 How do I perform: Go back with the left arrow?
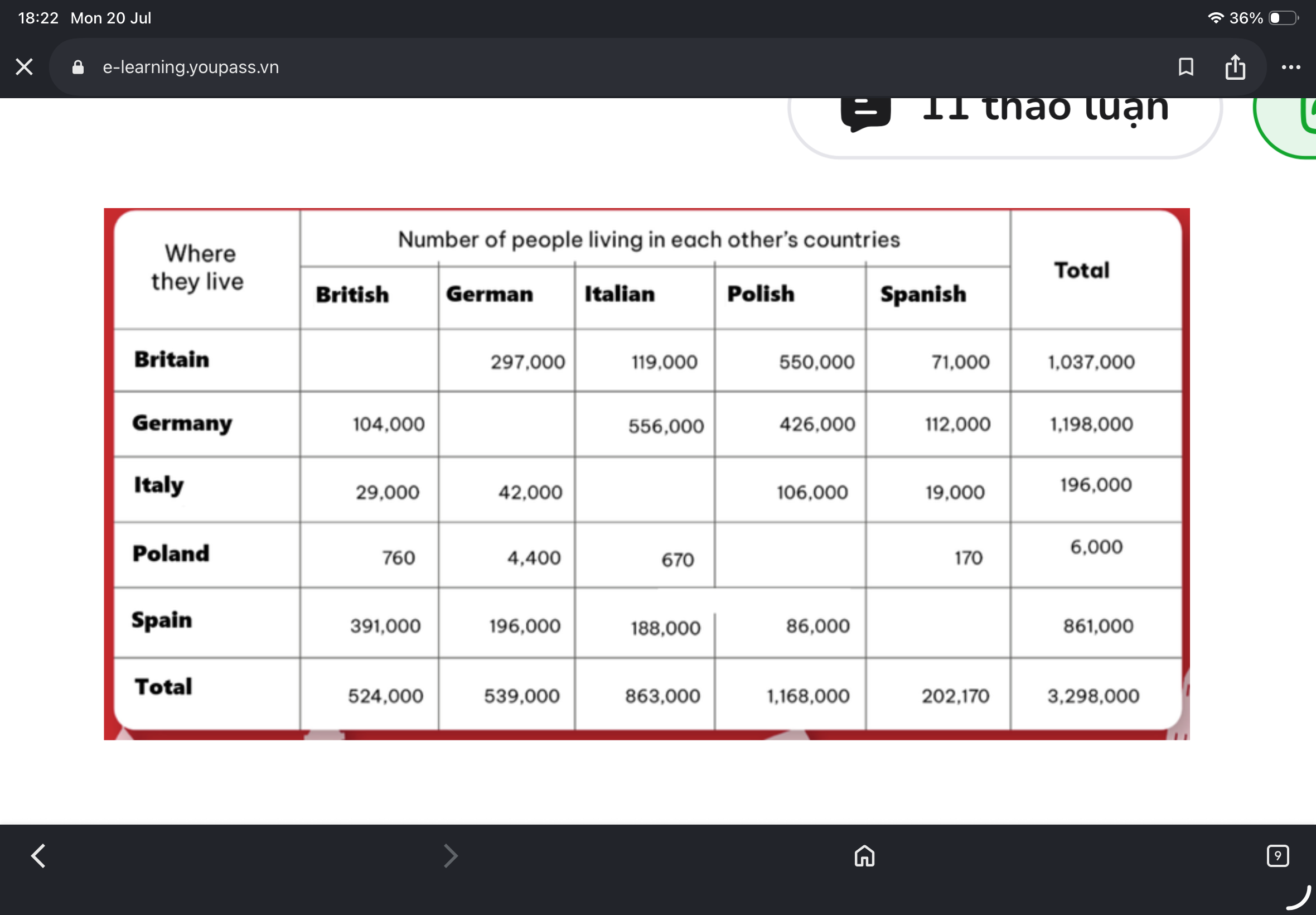pos(38,855)
